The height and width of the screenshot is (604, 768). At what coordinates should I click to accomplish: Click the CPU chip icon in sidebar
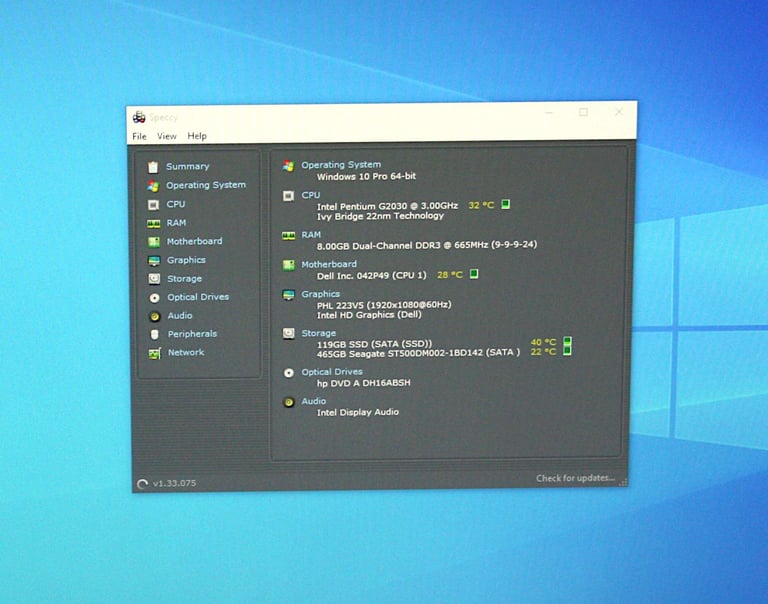point(153,204)
